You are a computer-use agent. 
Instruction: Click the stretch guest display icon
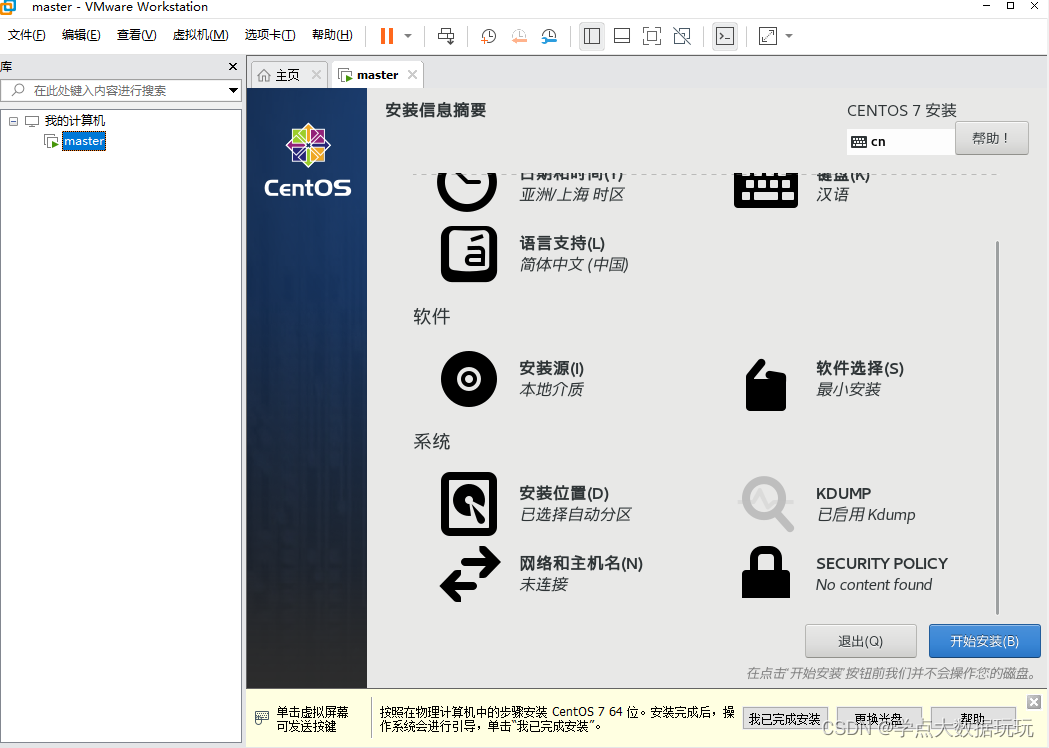pos(768,36)
